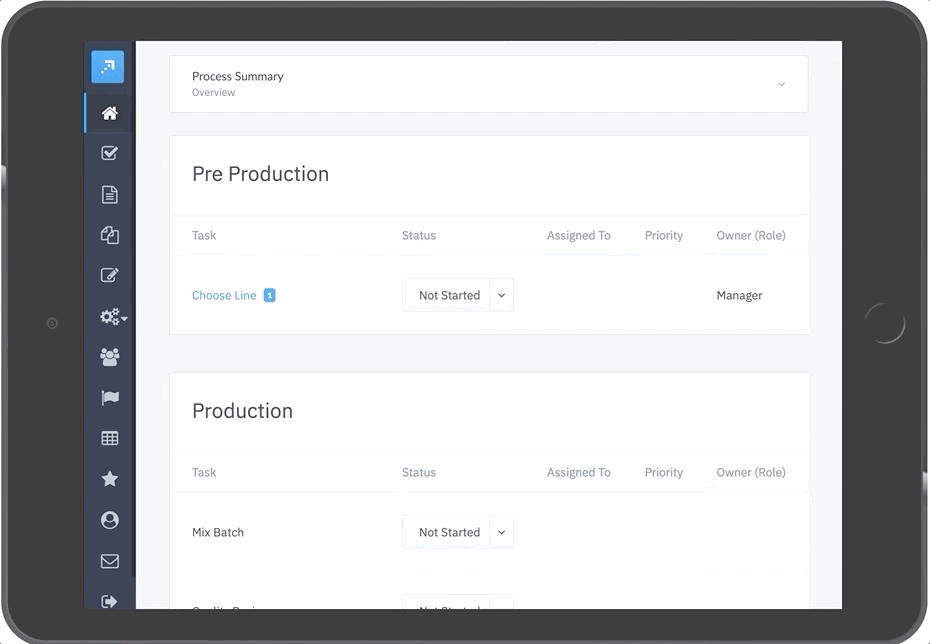This screenshot has width=930, height=644.
Task: Click the flag icon in sidebar
Action: (x=110, y=398)
